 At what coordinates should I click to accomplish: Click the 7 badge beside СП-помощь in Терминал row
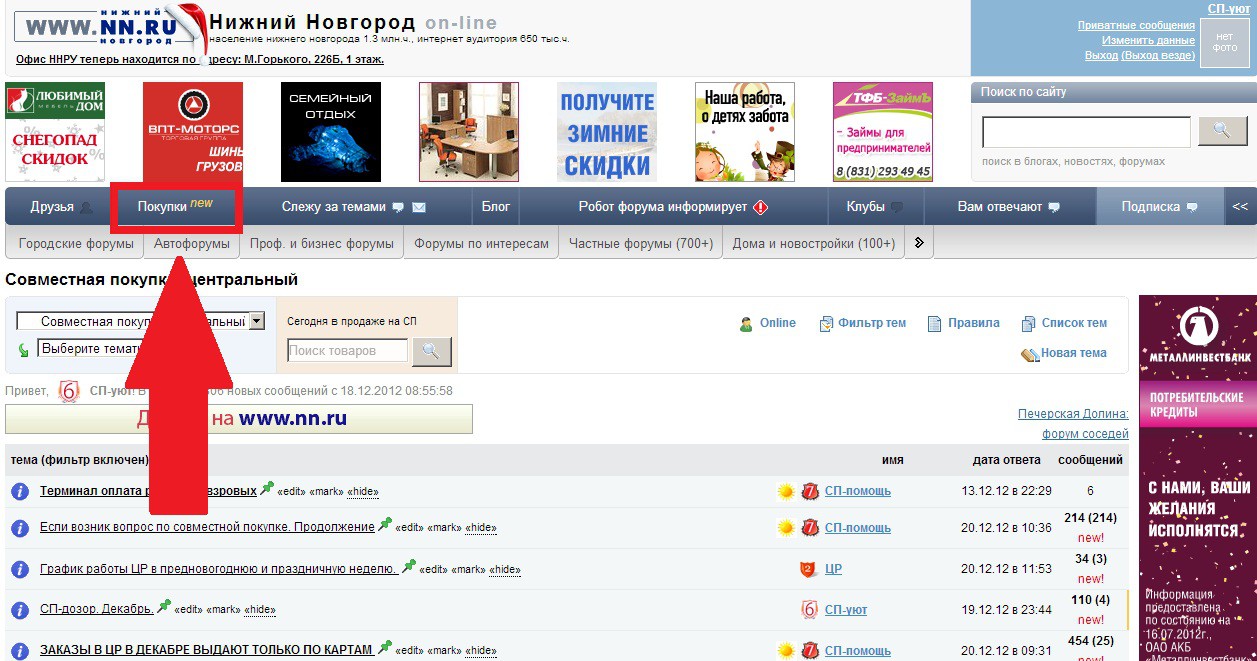point(810,491)
